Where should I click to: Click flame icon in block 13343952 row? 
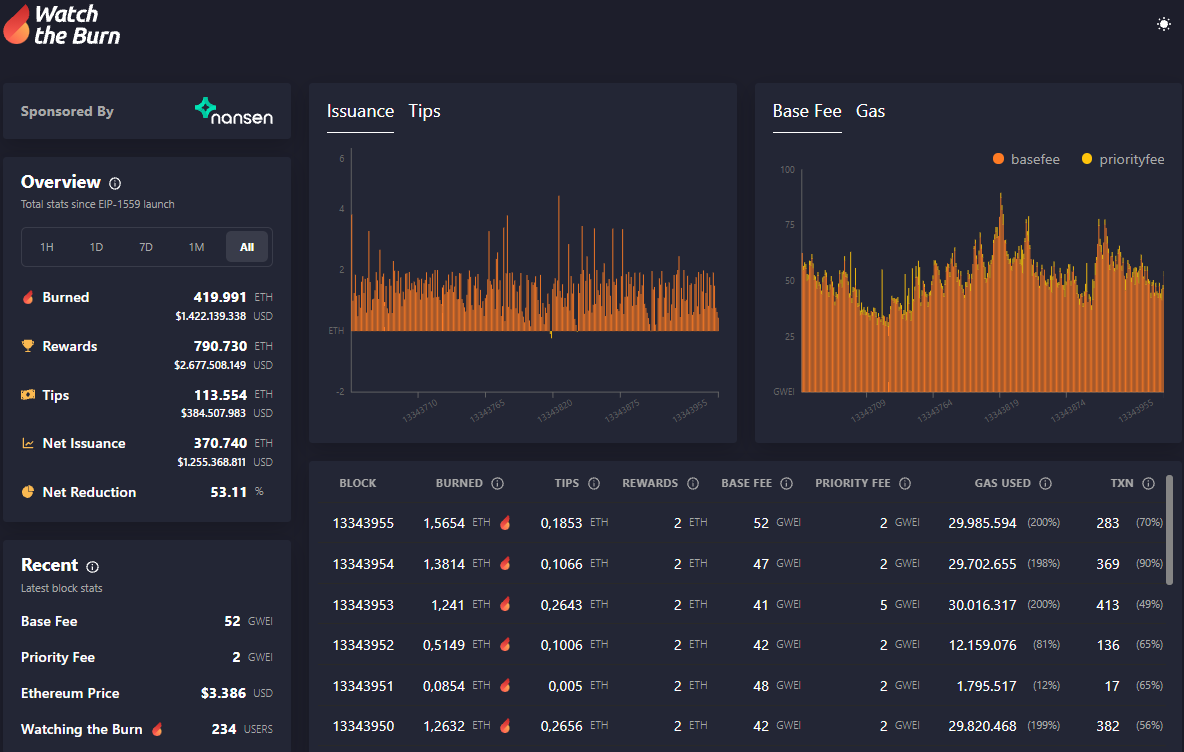pyautogui.click(x=505, y=644)
